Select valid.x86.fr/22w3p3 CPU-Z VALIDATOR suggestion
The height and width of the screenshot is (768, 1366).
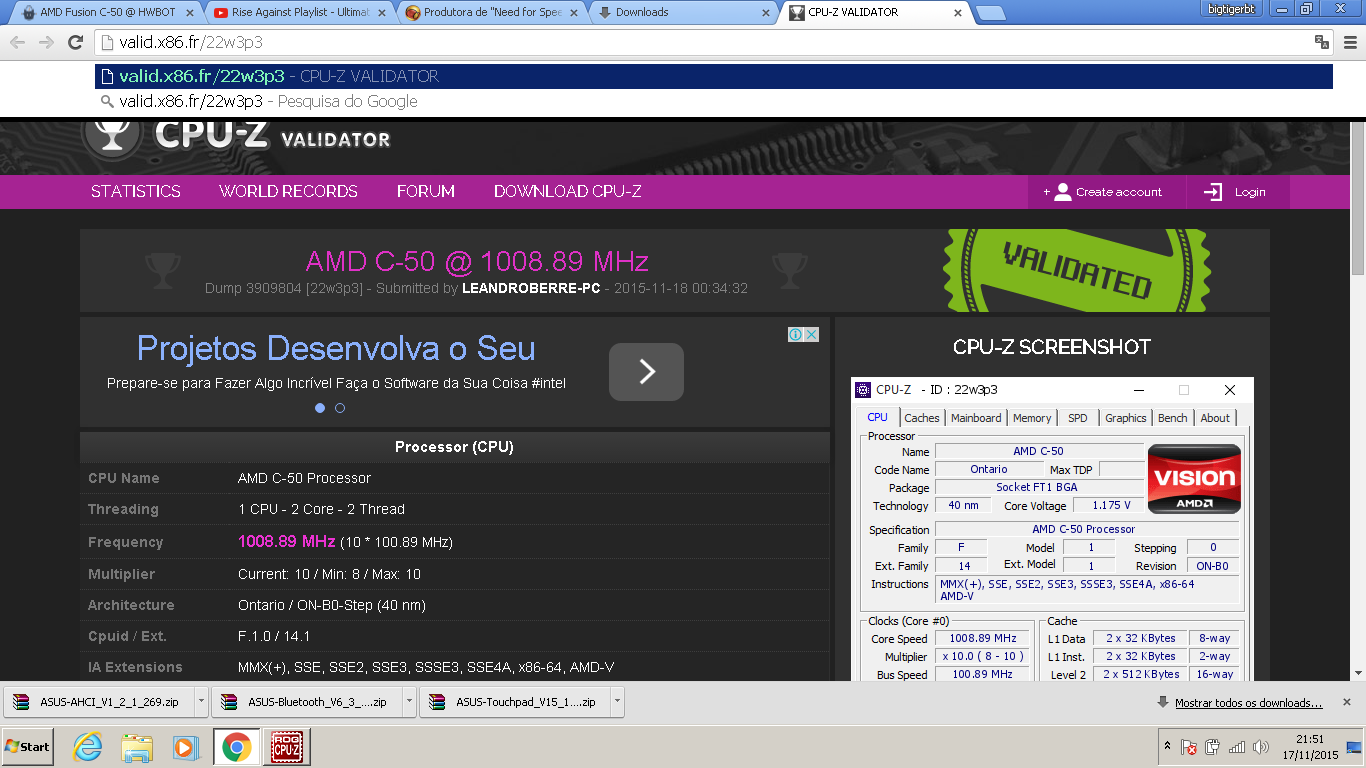pos(714,76)
